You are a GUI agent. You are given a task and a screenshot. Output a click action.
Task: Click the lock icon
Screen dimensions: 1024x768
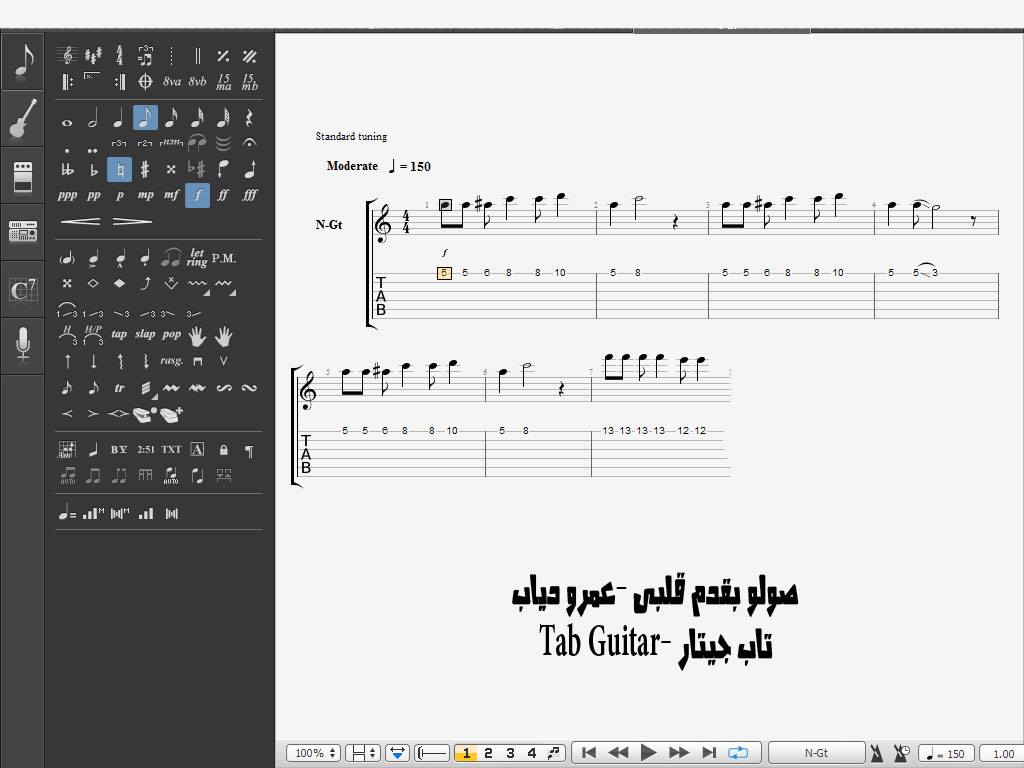223,450
